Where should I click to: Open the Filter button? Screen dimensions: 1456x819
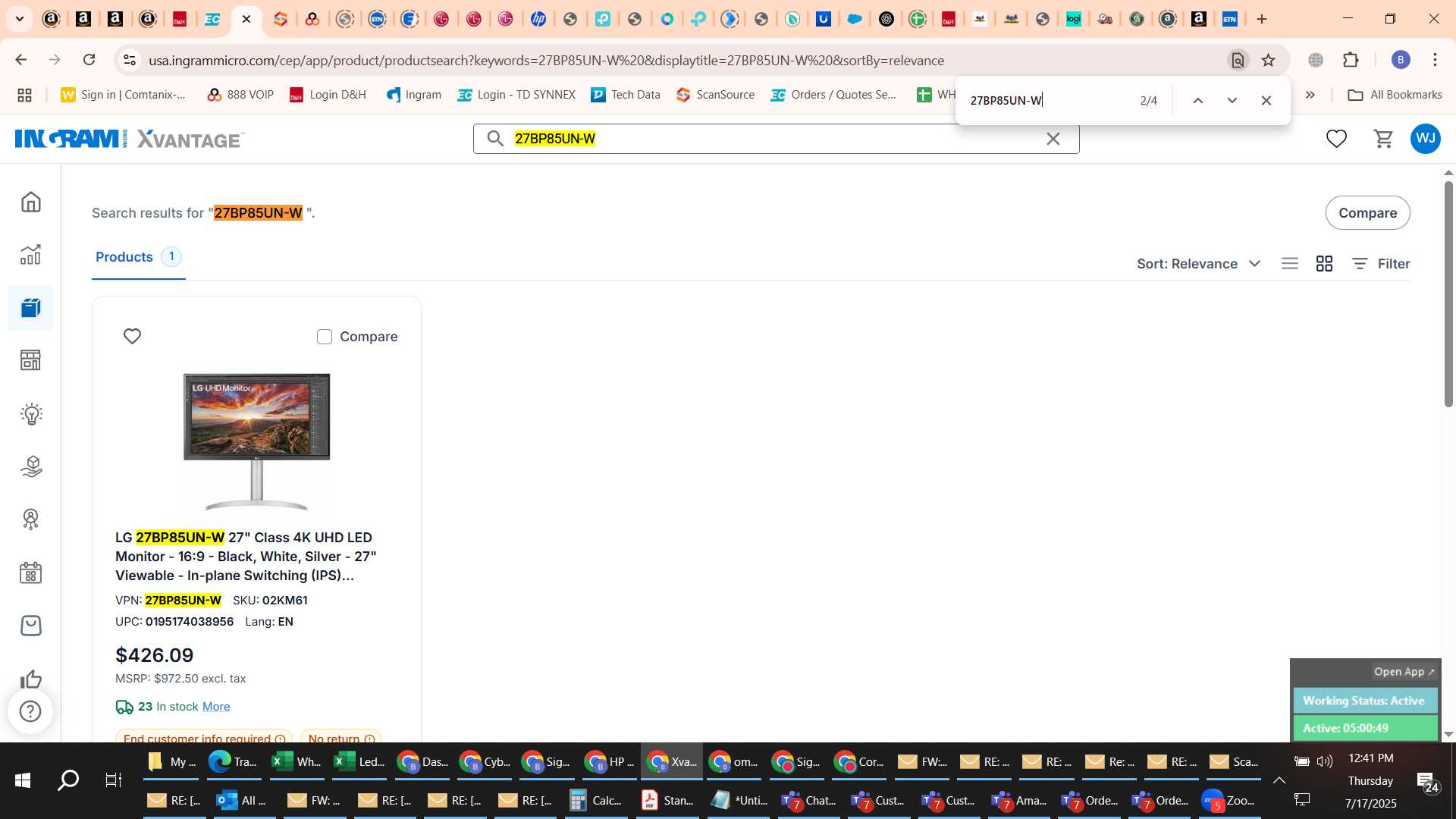tap(1381, 264)
